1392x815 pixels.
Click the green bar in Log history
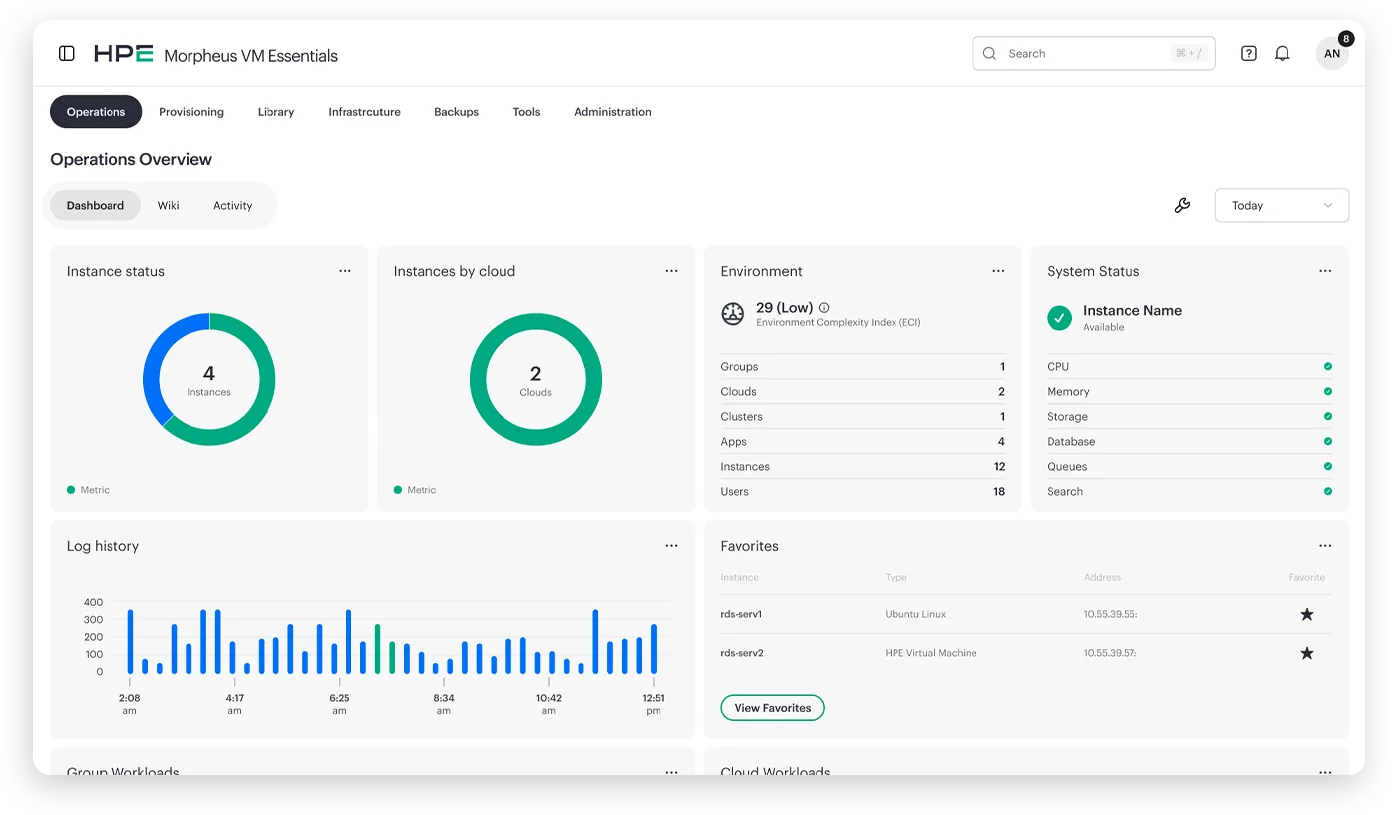click(377, 650)
